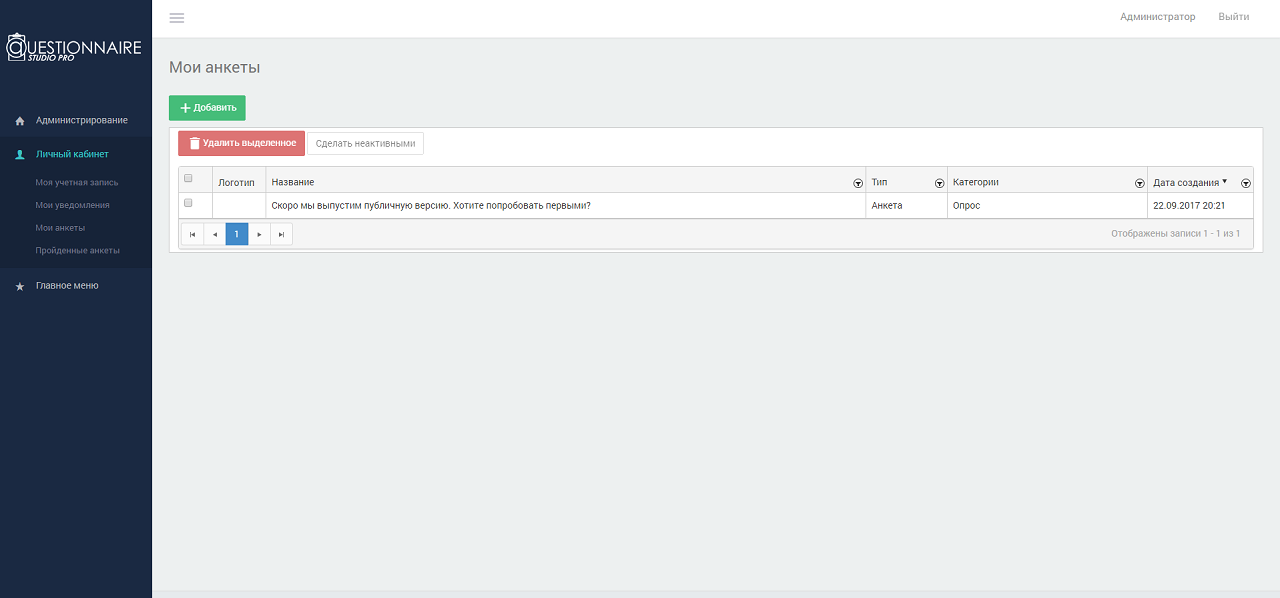Screen dimensions: 1280x598
Task: Open filter icon for Дата создания column
Action: coord(1245,183)
